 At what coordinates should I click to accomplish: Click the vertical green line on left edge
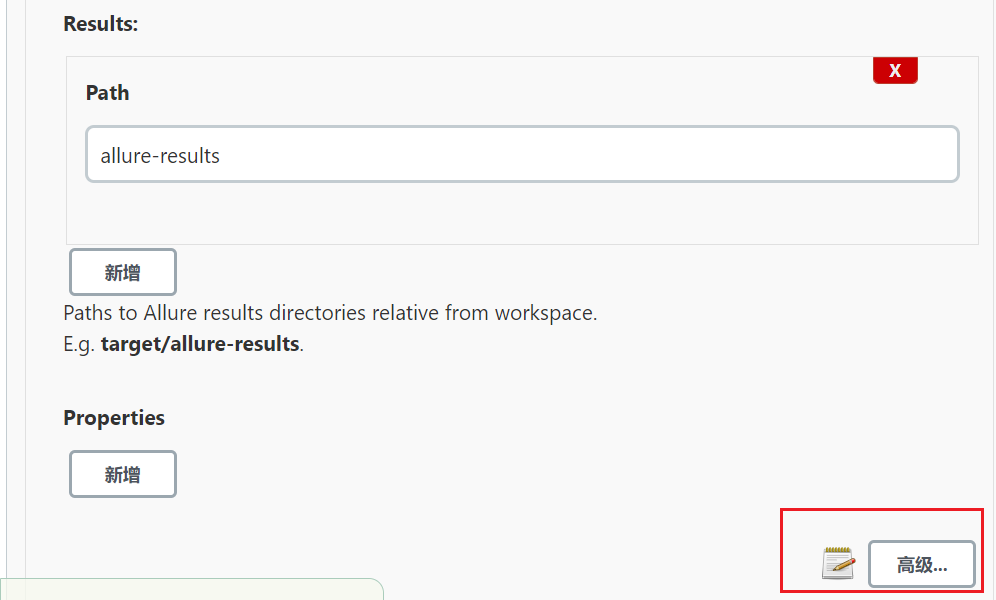pos(7,300)
